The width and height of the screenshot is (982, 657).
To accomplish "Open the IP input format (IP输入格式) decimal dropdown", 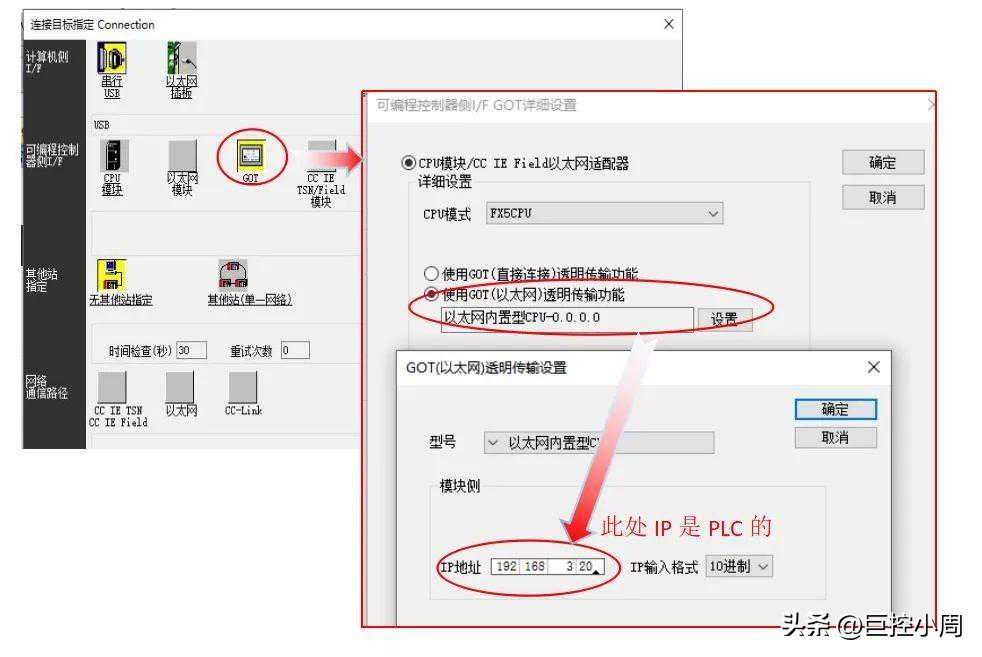I will coord(739,566).
